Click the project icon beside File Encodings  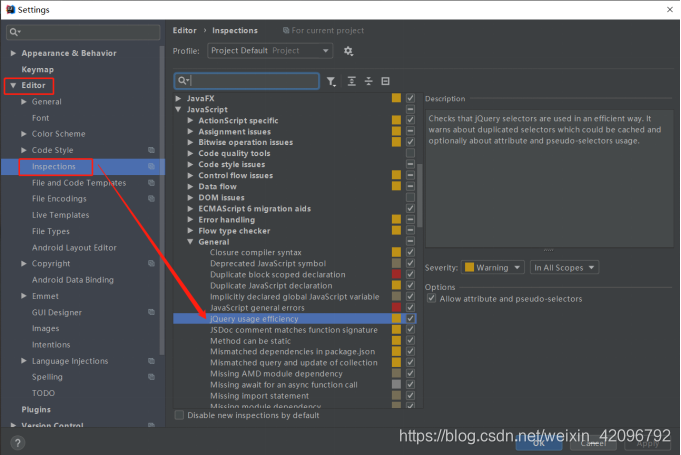pos(151,199)
